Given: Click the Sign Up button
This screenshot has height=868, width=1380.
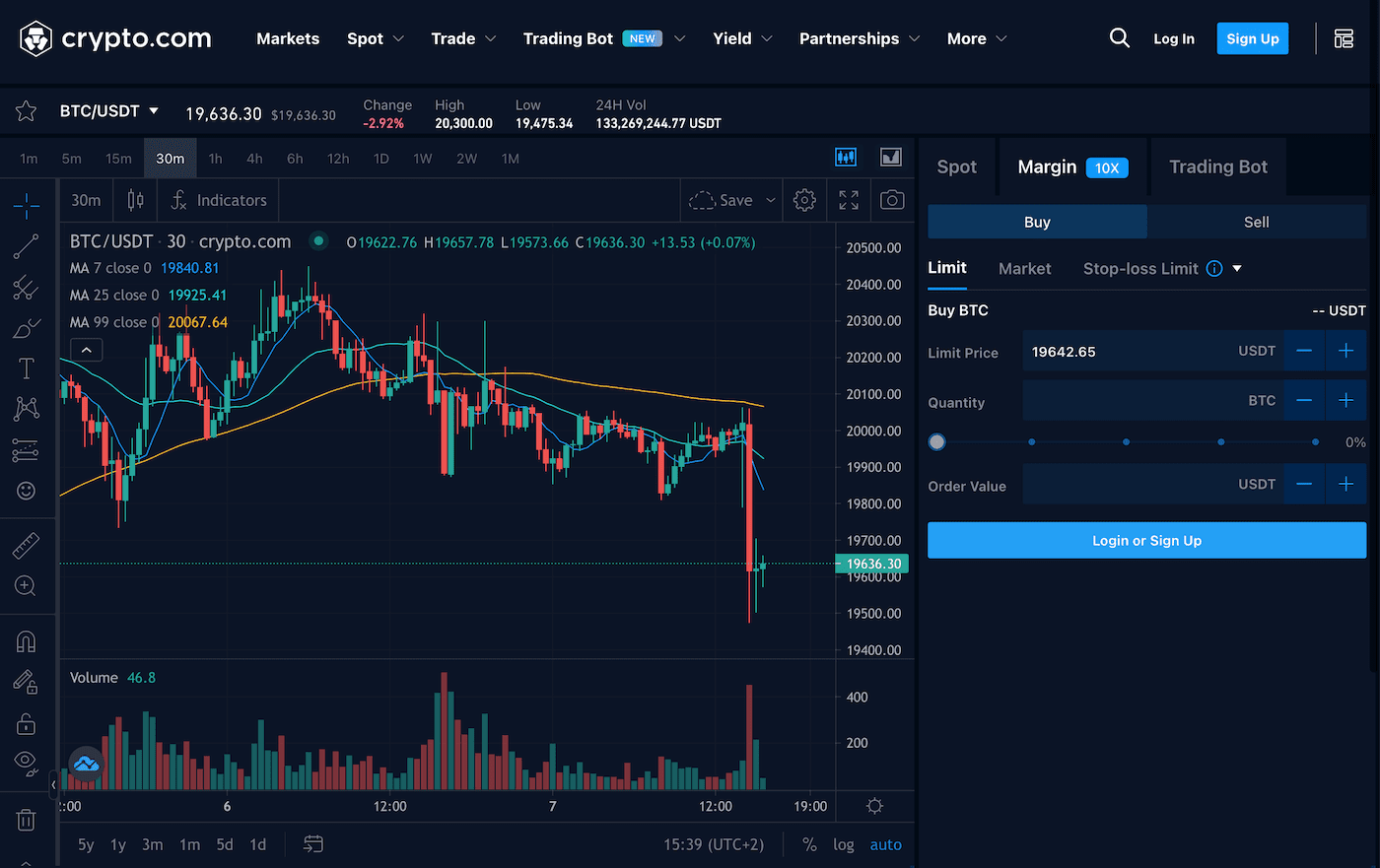Looking at the screenshot, I should 1253,38.
